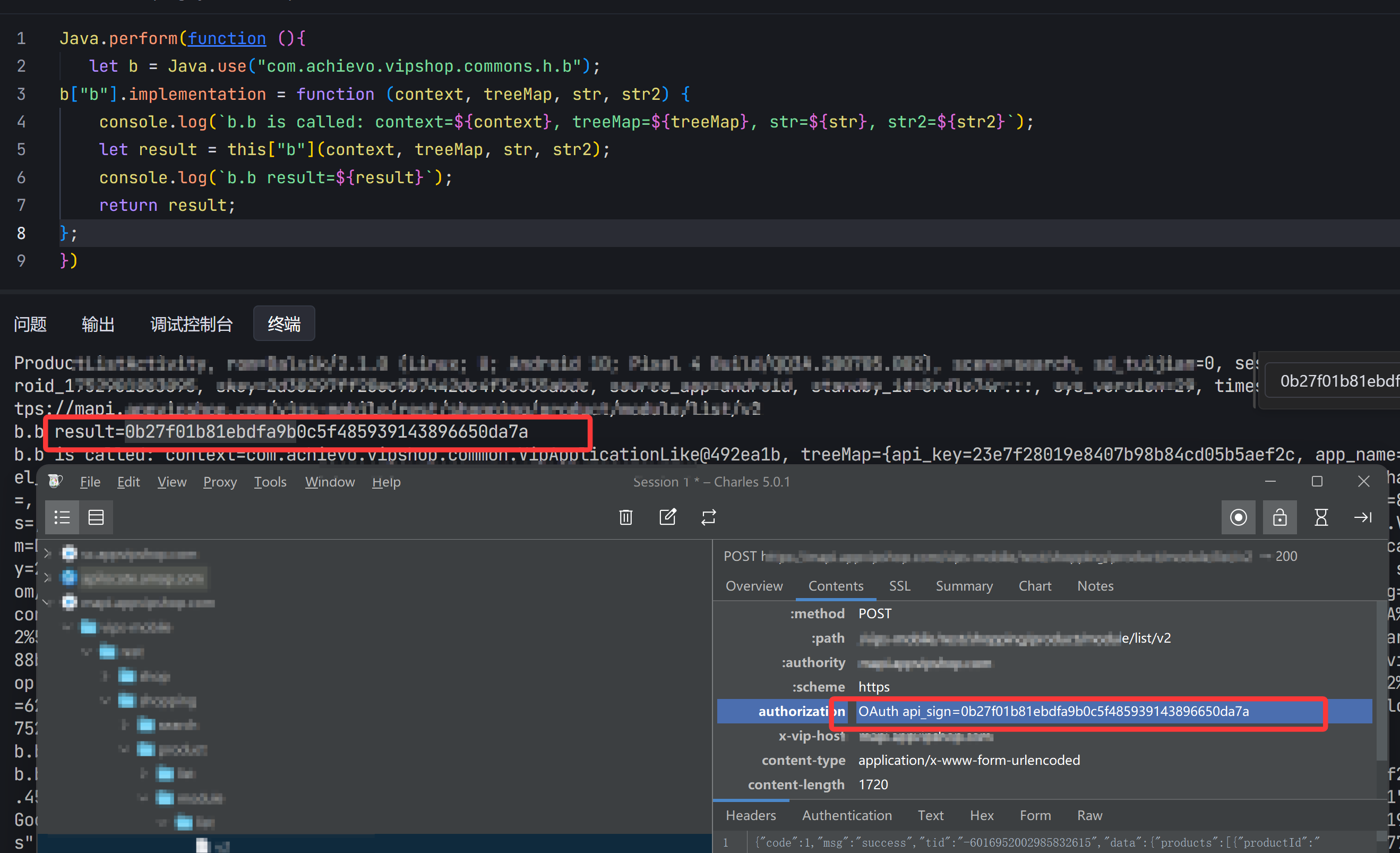Click the Repeat request icon in Charles

(x=709, y=517)
